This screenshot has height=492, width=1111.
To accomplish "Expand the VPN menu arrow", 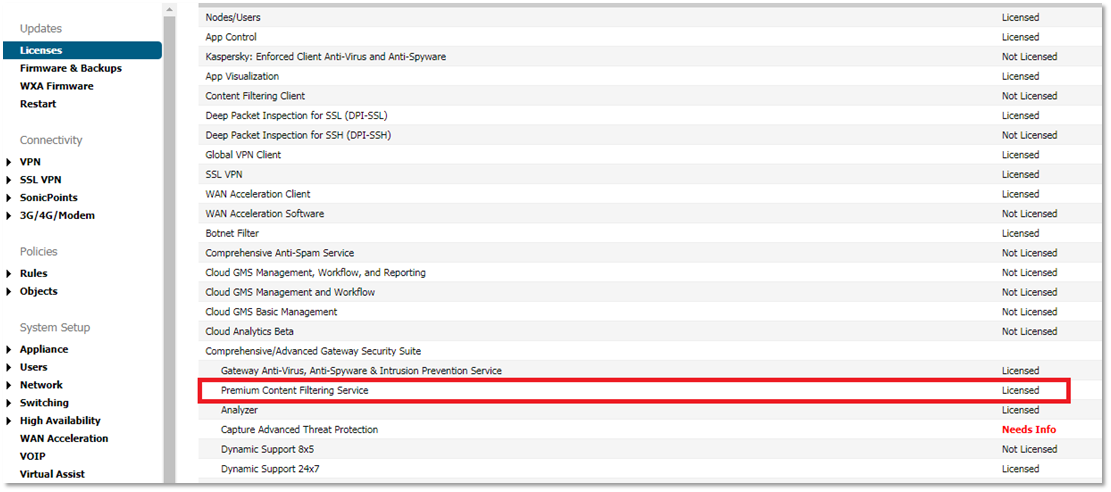I will [8, 162].
